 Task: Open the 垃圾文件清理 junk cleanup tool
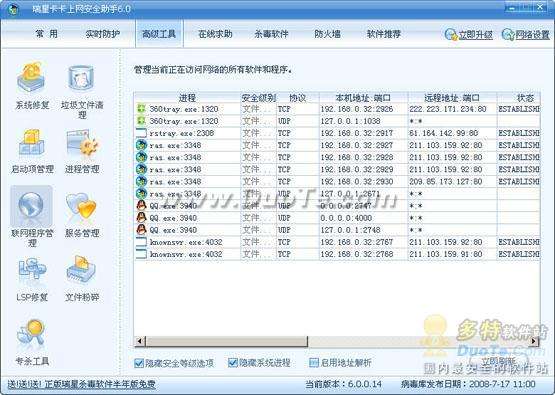(81, 77)
